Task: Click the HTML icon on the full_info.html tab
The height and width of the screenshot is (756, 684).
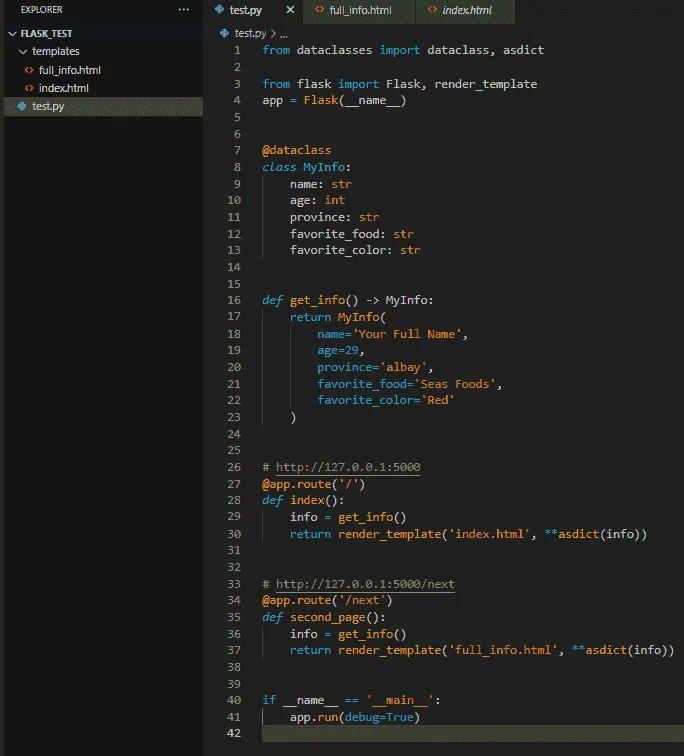Action: (319, 10)
